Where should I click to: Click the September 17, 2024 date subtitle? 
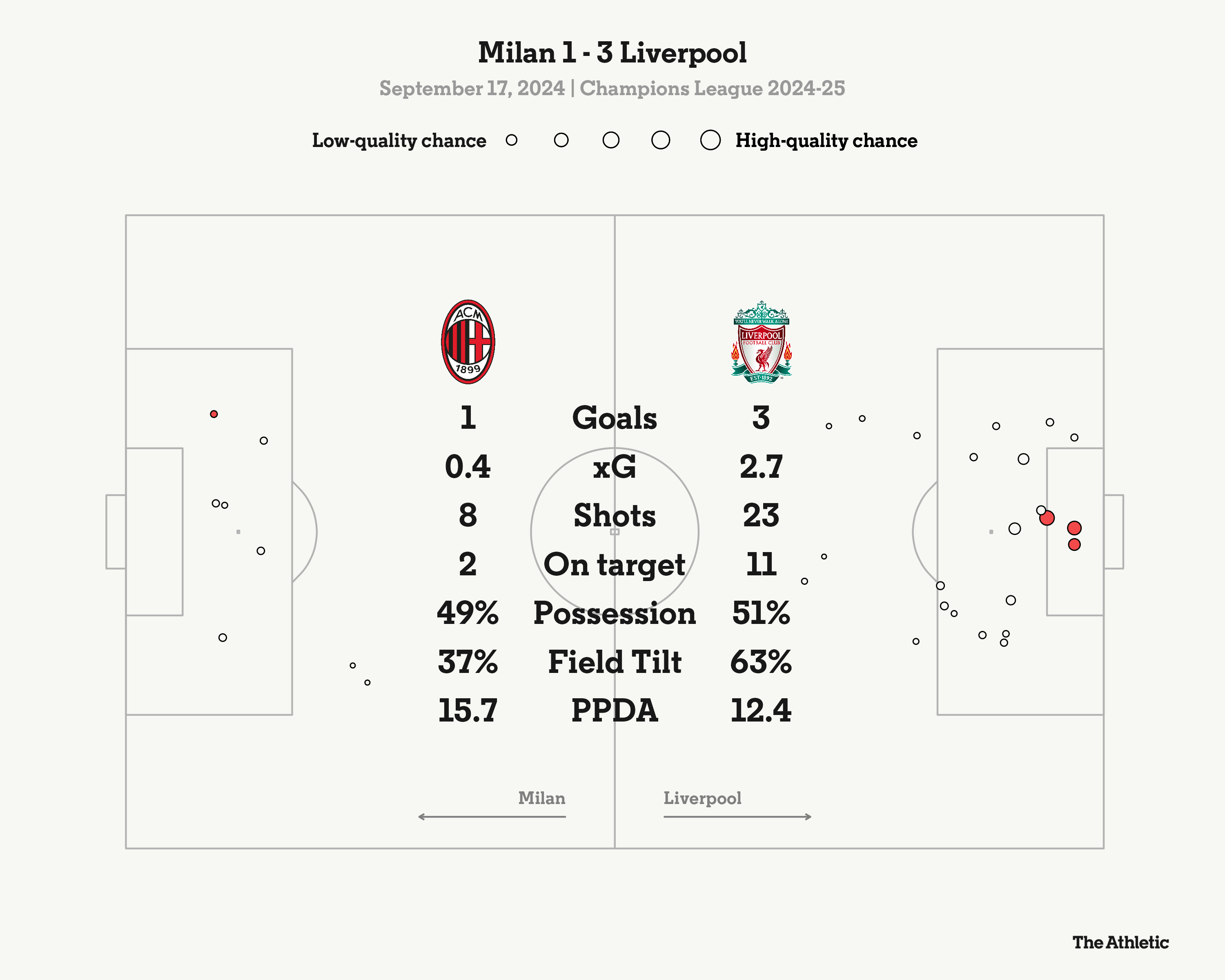pos(472,89)
